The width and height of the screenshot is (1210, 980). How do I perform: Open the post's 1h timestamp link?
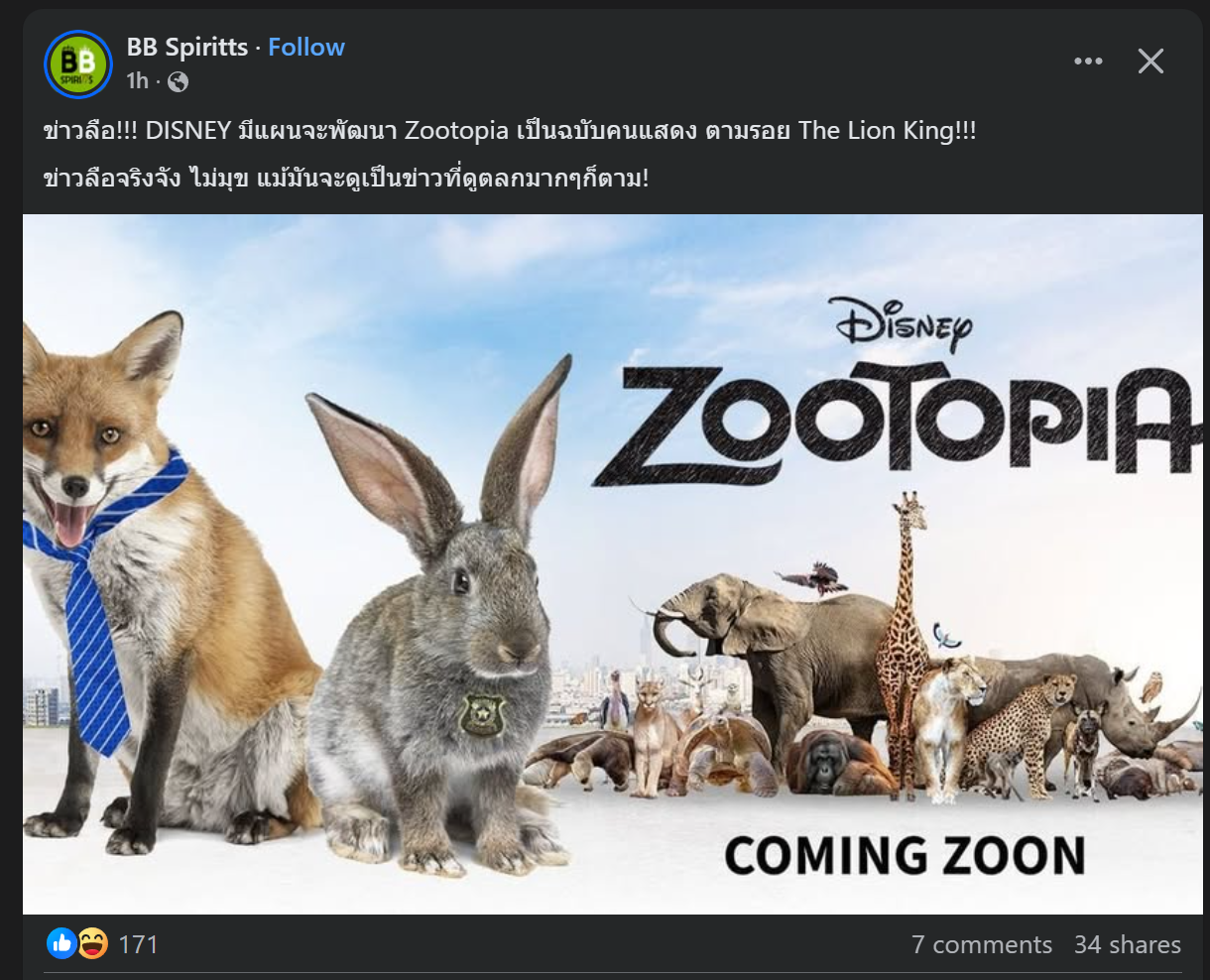pyautogui.click(x=137, y=81)
